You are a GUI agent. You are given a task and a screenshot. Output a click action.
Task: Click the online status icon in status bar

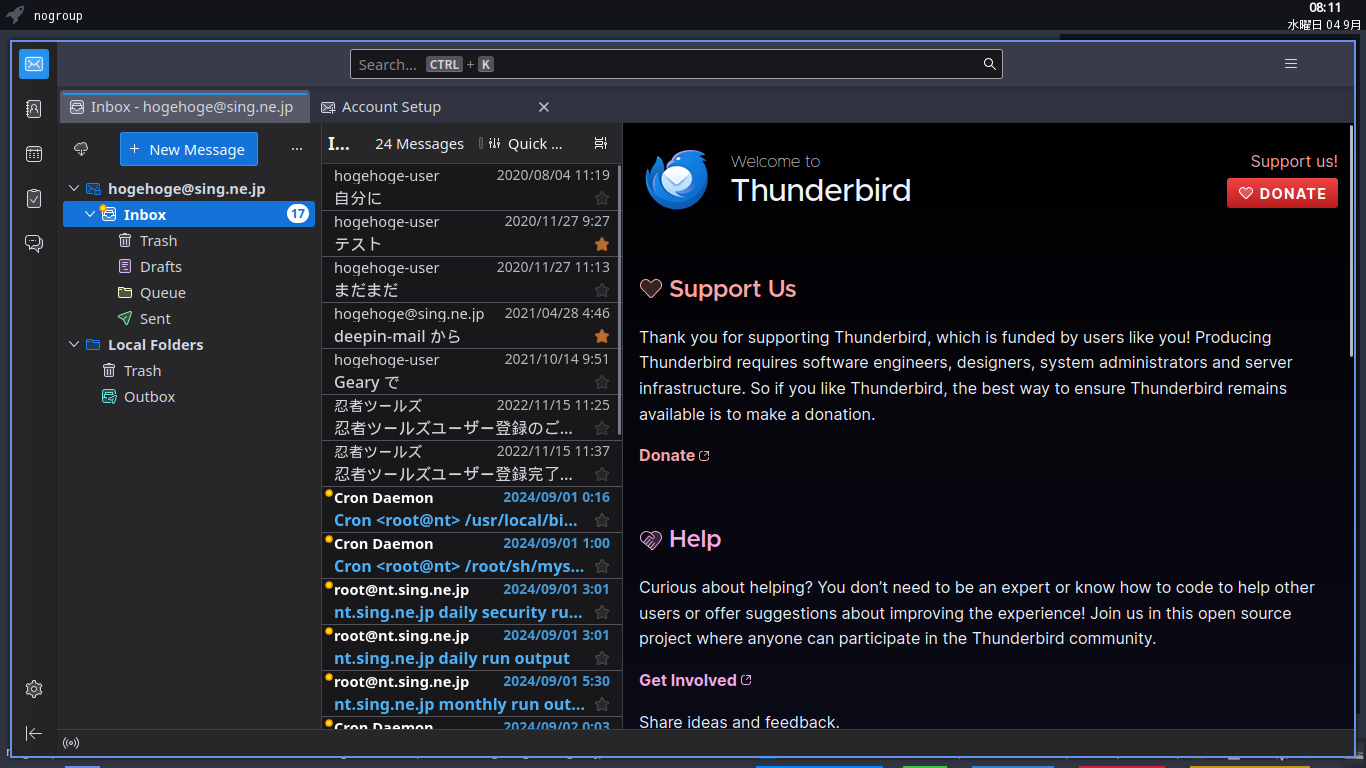71,743
